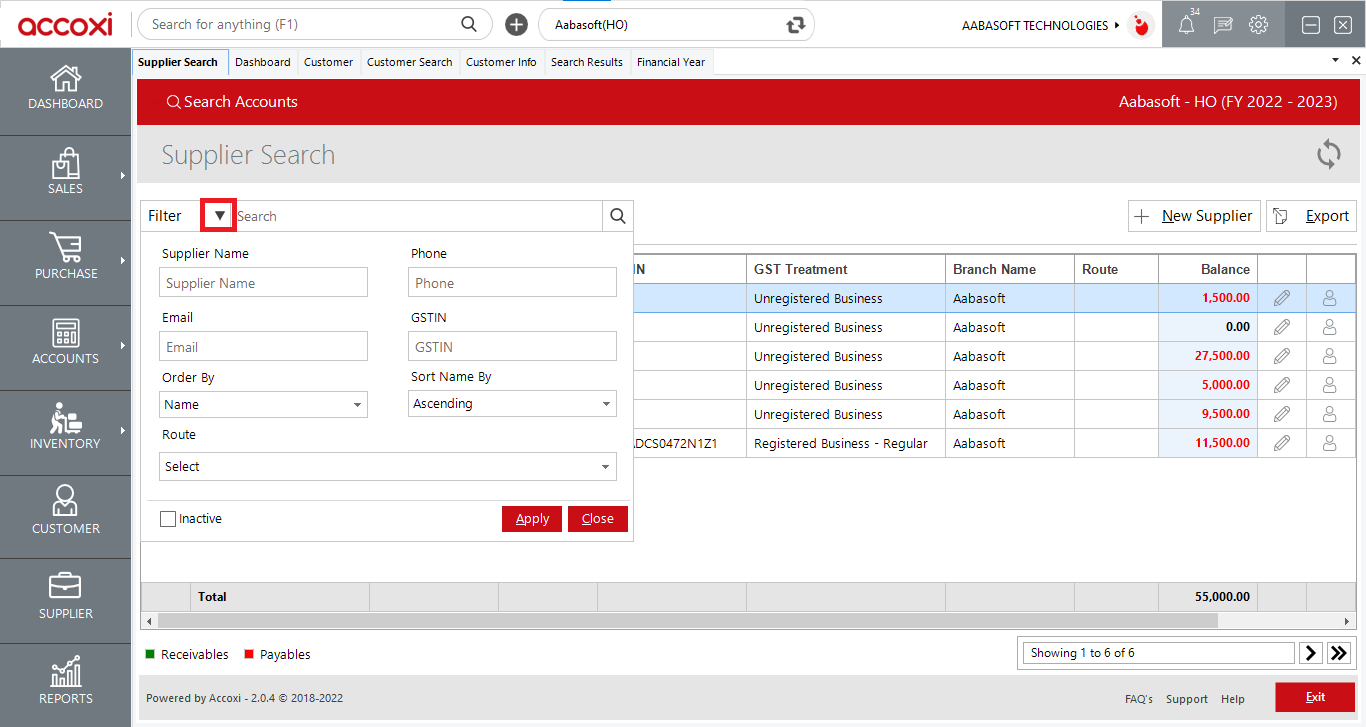Switch to the Financial Year tab
This screenshot has height=727, width=1366.
tap(671, 62)
